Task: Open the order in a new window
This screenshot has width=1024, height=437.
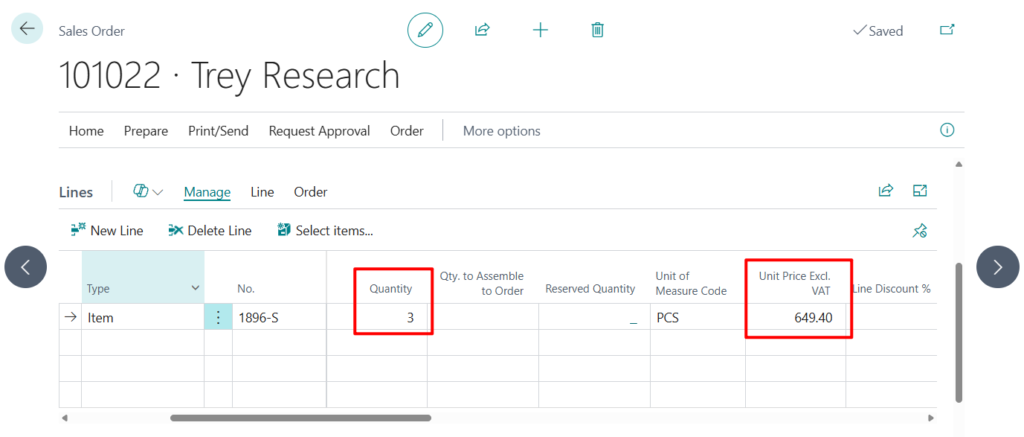Action: (x=947, y=30)
